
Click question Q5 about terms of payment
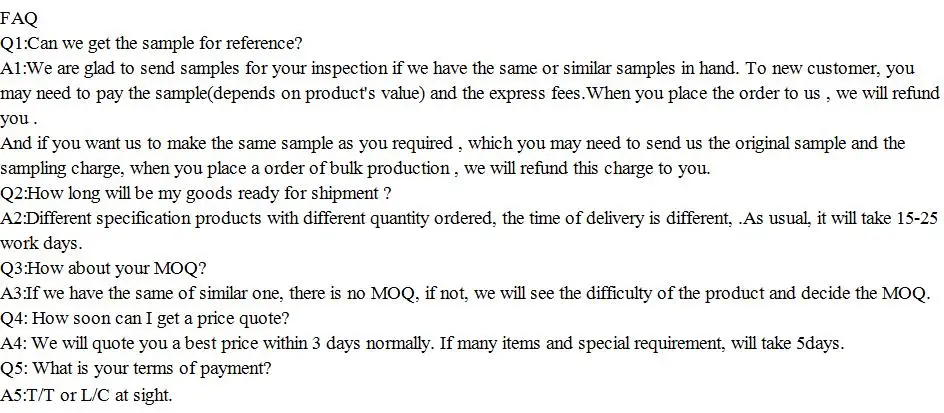pyautogui.click(x=135, y=369)
